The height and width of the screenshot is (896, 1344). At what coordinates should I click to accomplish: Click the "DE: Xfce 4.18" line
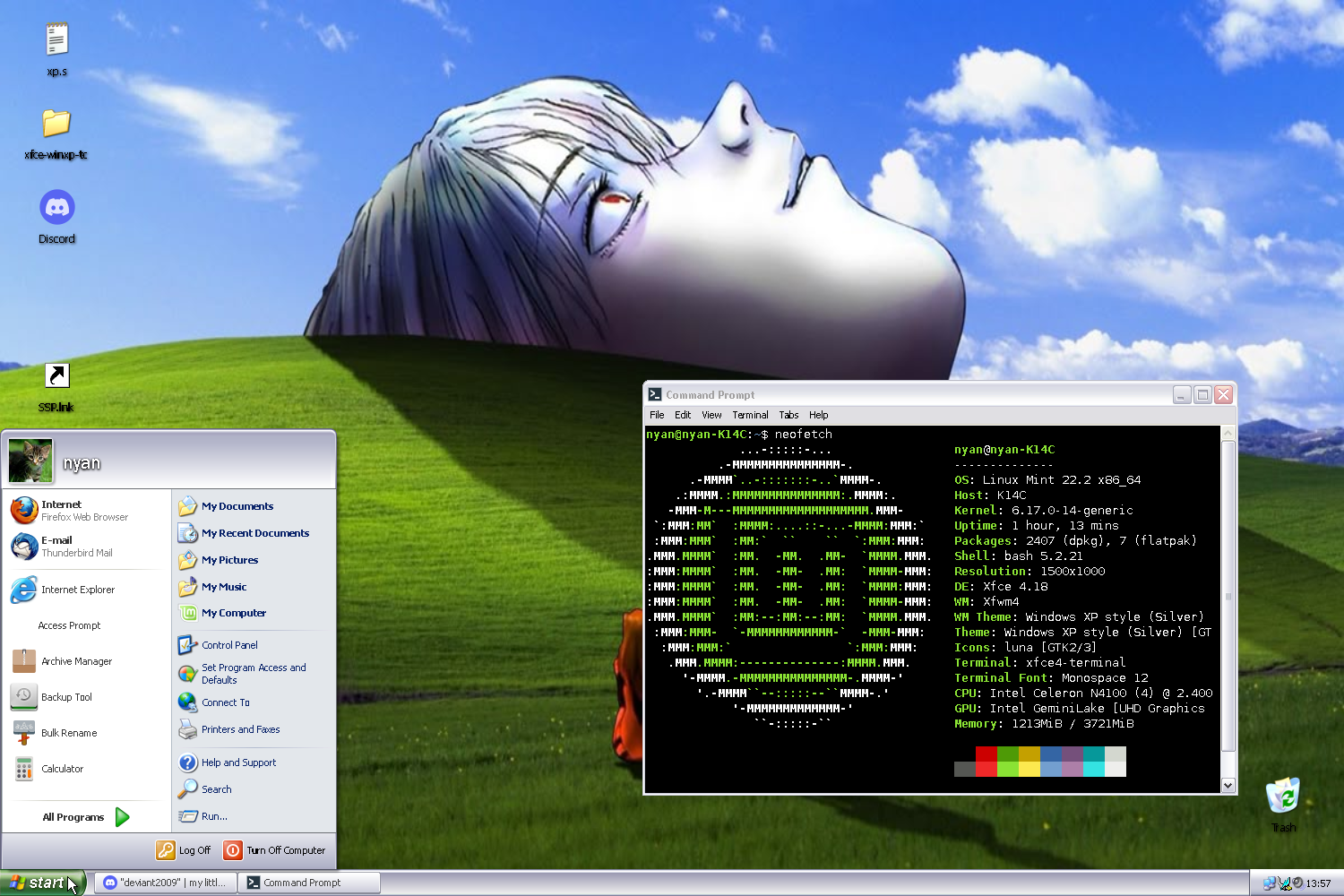(1001, 587)
